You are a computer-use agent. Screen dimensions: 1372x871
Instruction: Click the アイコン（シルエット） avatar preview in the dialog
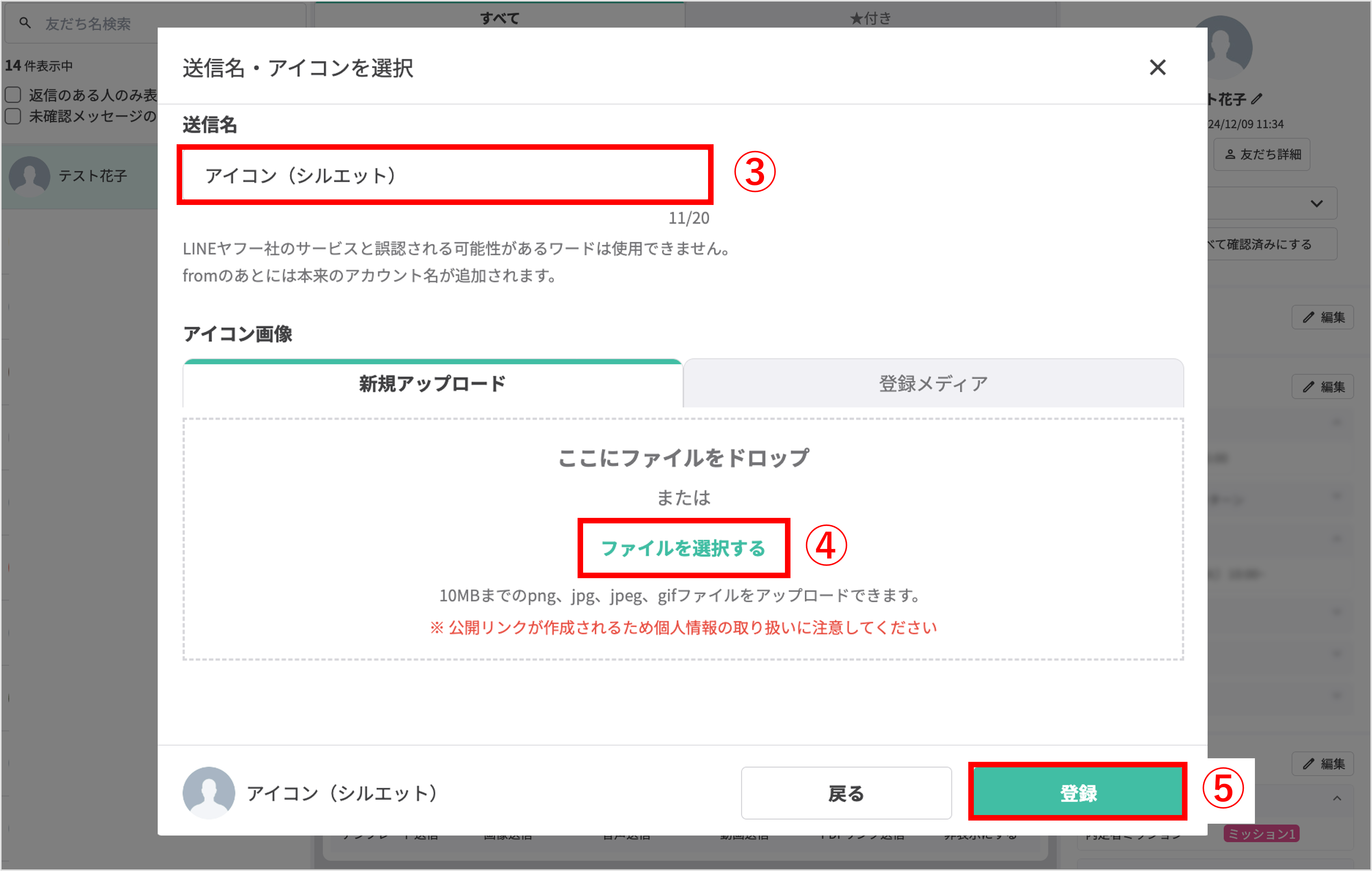pos(209,793)
